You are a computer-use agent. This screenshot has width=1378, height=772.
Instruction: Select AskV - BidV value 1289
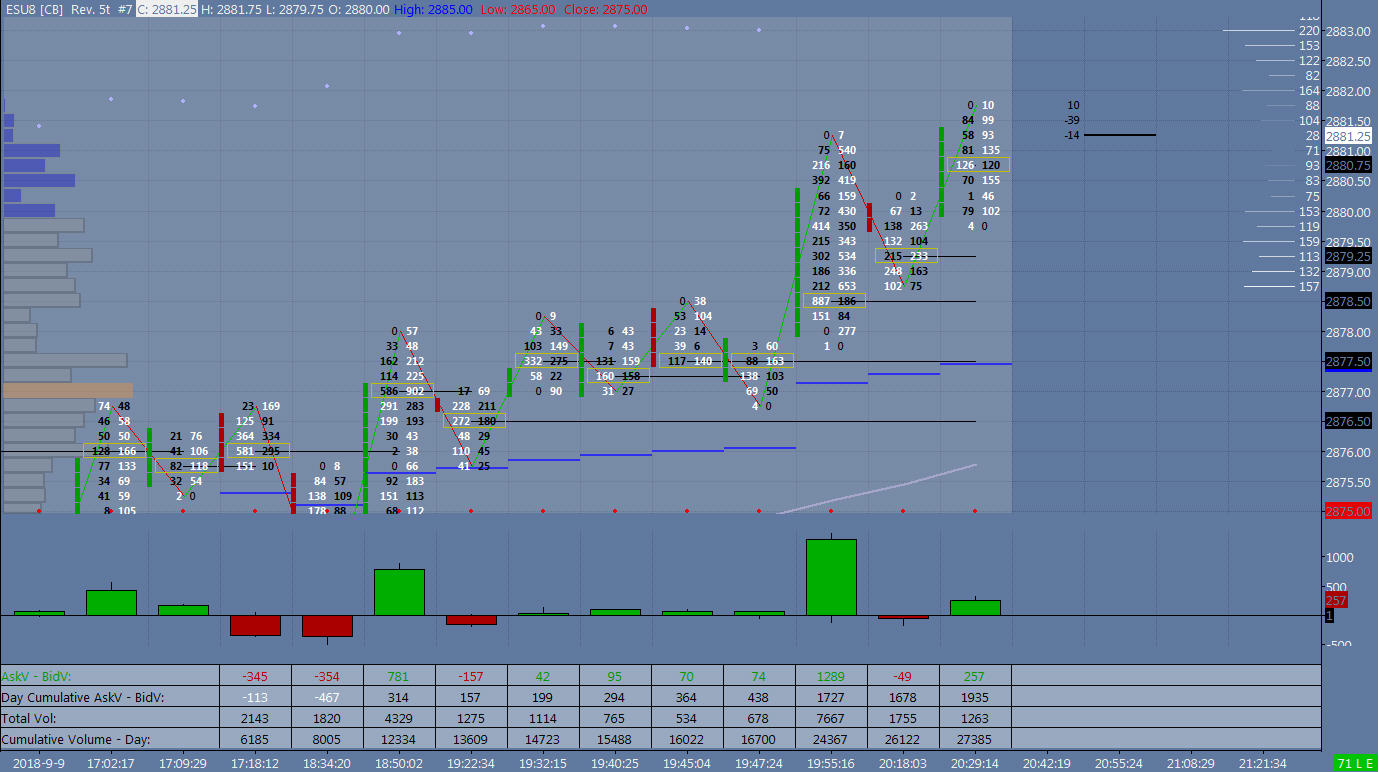[x=831, y=677]
